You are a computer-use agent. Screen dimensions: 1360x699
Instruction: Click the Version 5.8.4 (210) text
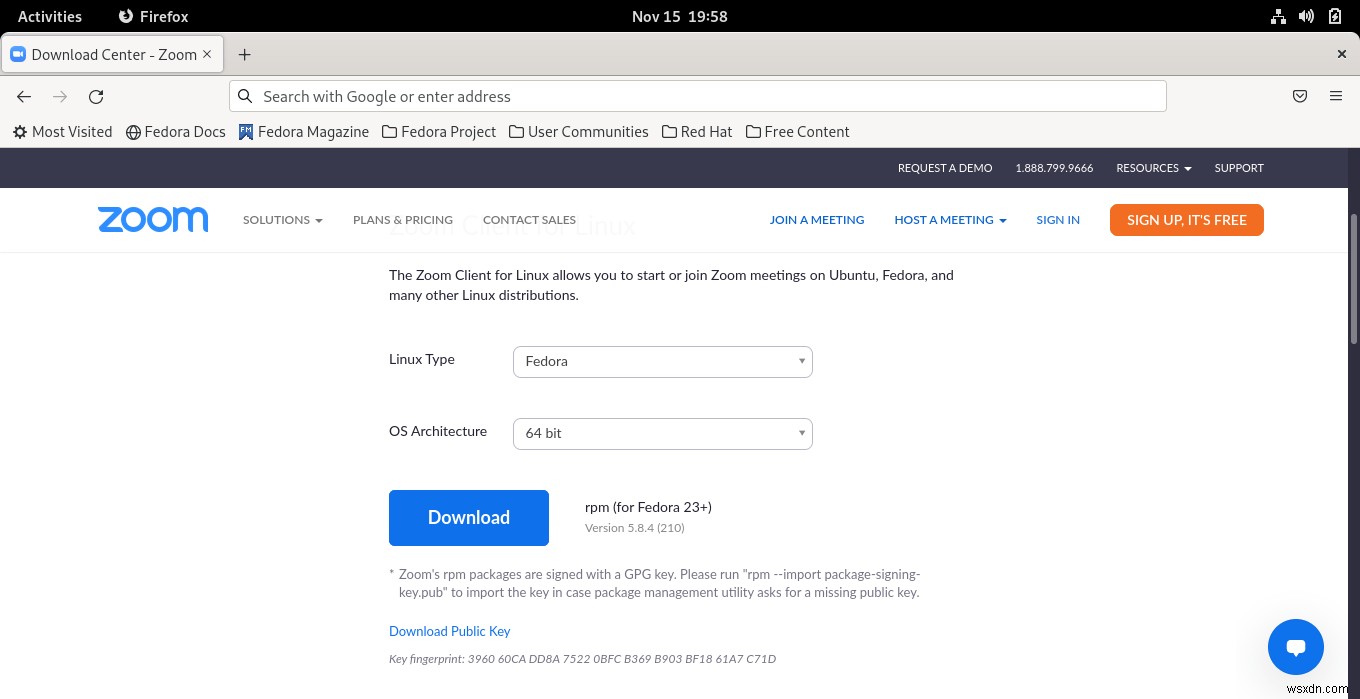click(x=635, y=528)
